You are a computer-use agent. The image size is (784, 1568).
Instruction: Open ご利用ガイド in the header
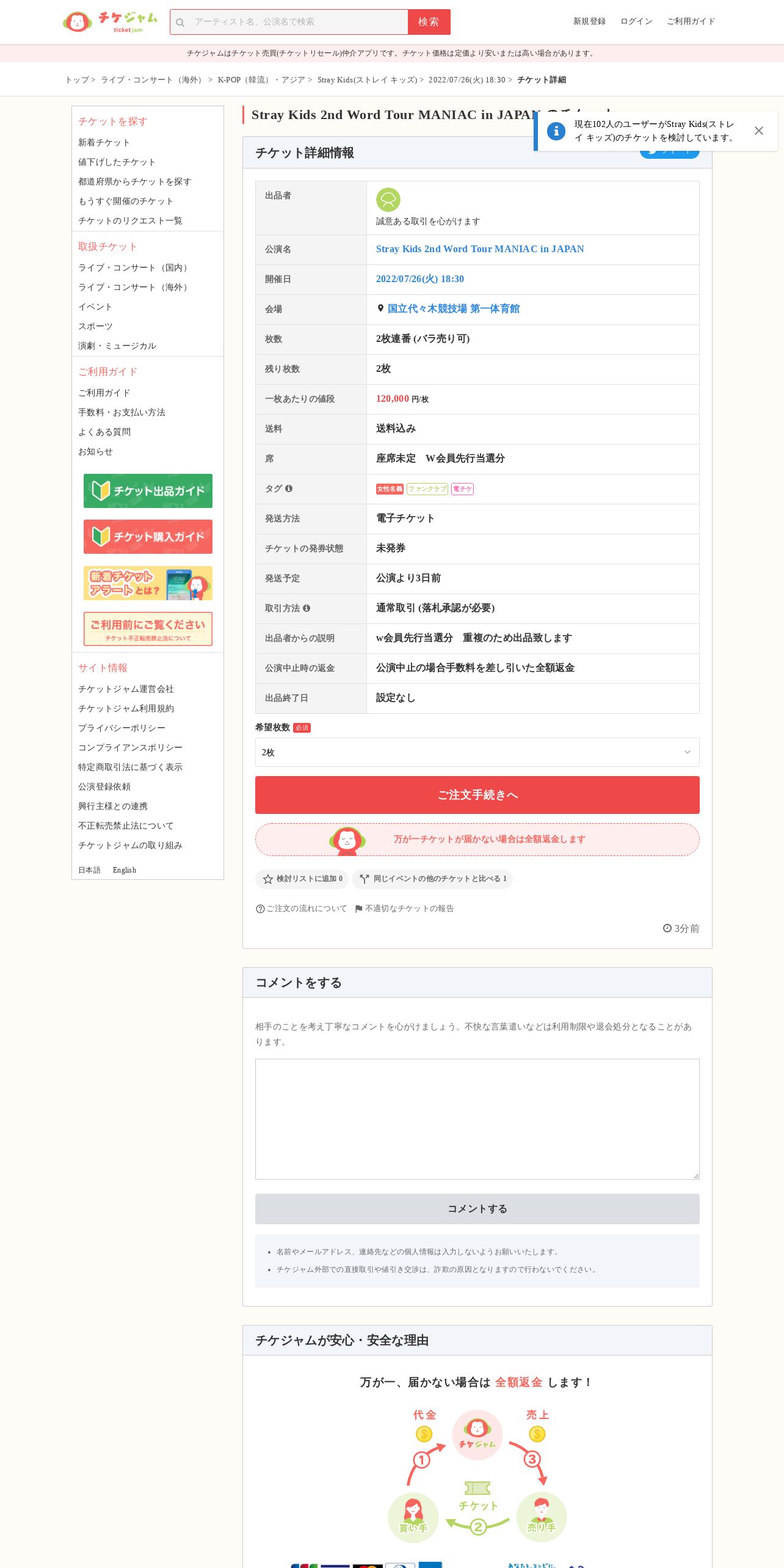click(x=691, y=21)
